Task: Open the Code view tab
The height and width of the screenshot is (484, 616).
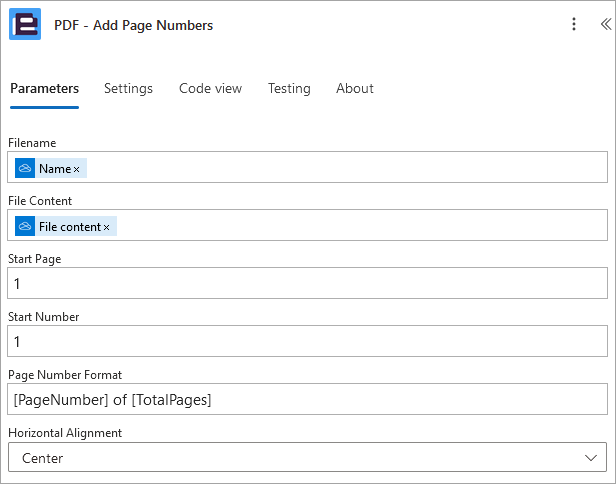Action: coord(211,88)
